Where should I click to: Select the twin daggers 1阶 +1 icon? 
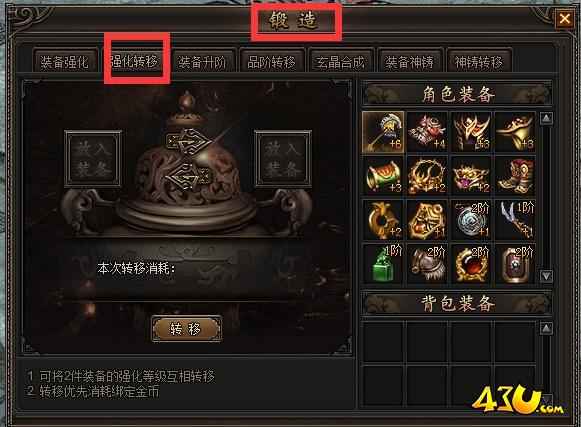point(515,220)
